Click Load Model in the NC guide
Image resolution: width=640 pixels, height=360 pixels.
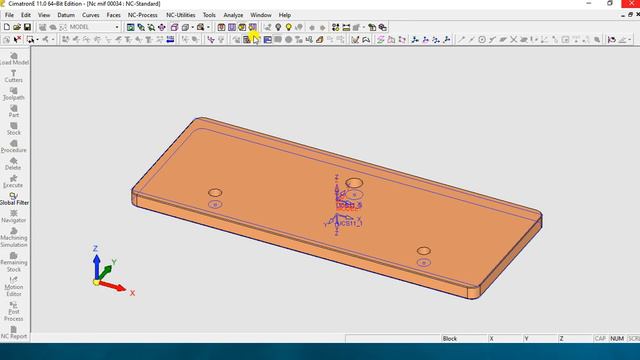click(x=14, y=59)
